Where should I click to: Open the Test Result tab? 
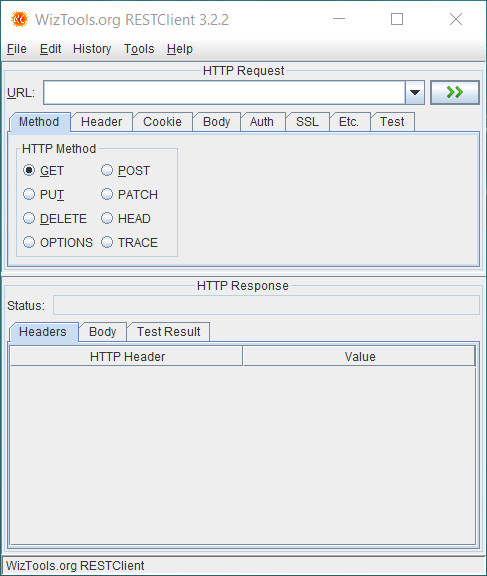tap(169, 332)
